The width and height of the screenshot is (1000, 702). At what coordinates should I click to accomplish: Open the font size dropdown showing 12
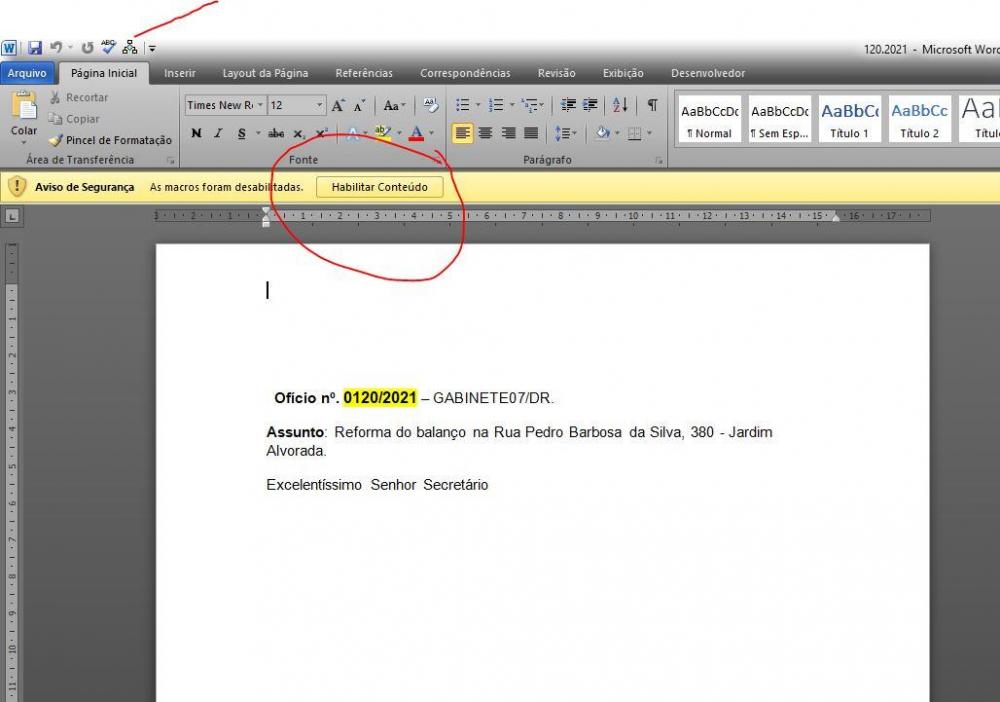click(x=320, y=105)
